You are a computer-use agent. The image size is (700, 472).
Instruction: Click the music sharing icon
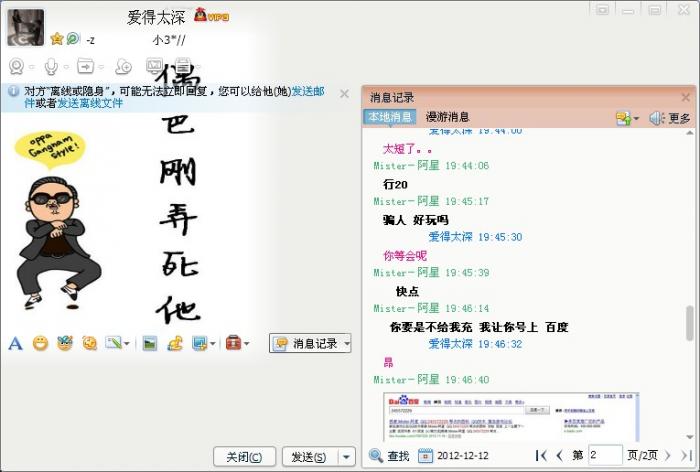pyautogui.click(x=175, y=343)
